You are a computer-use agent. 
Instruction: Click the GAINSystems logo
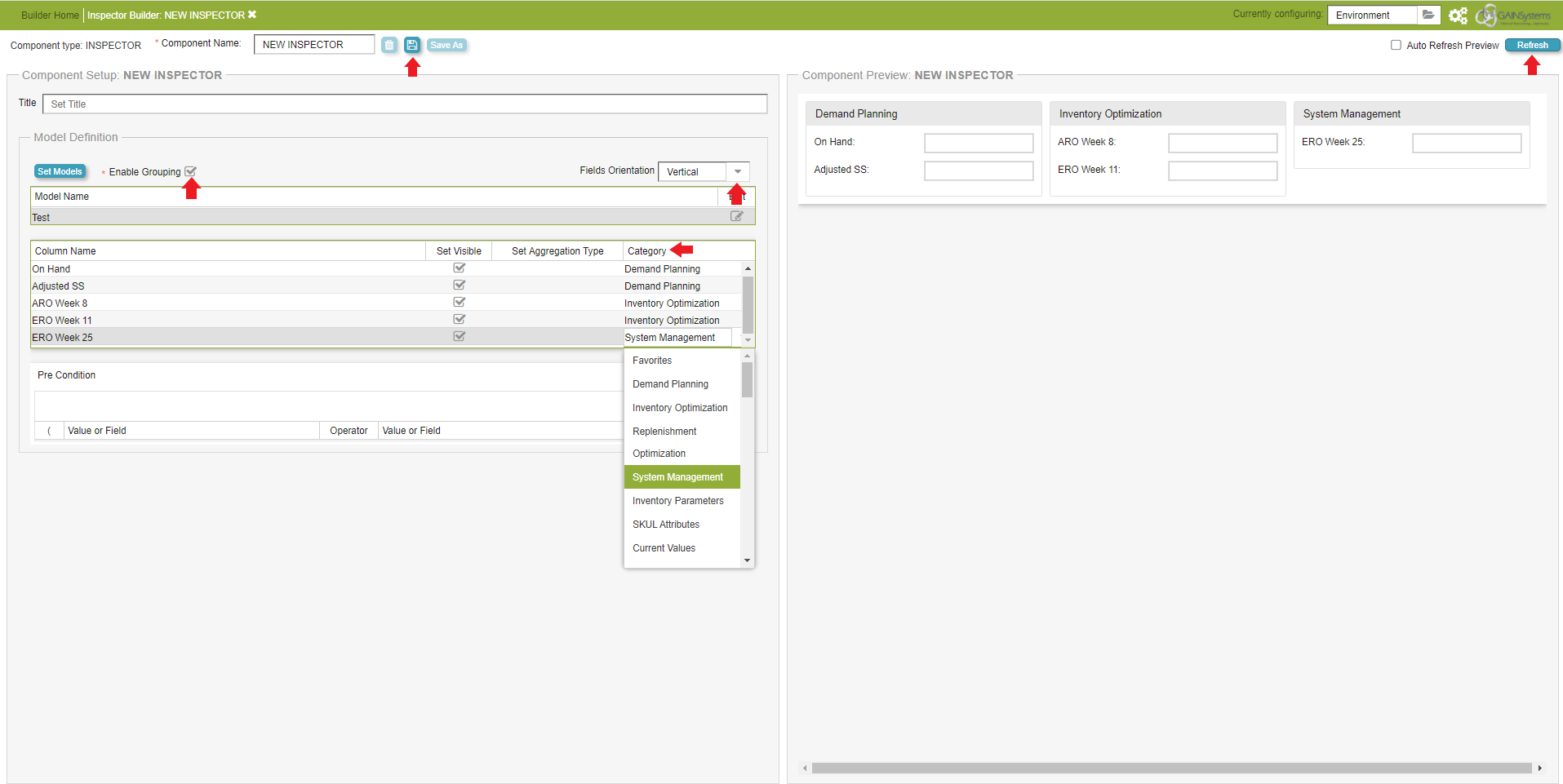coord(1514,16)
